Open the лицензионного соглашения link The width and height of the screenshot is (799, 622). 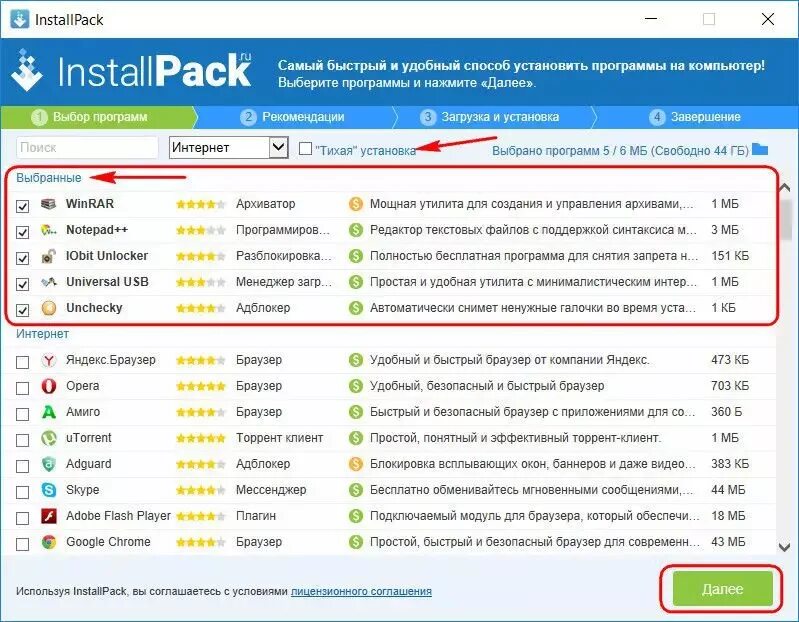click(x=361, y=591)
